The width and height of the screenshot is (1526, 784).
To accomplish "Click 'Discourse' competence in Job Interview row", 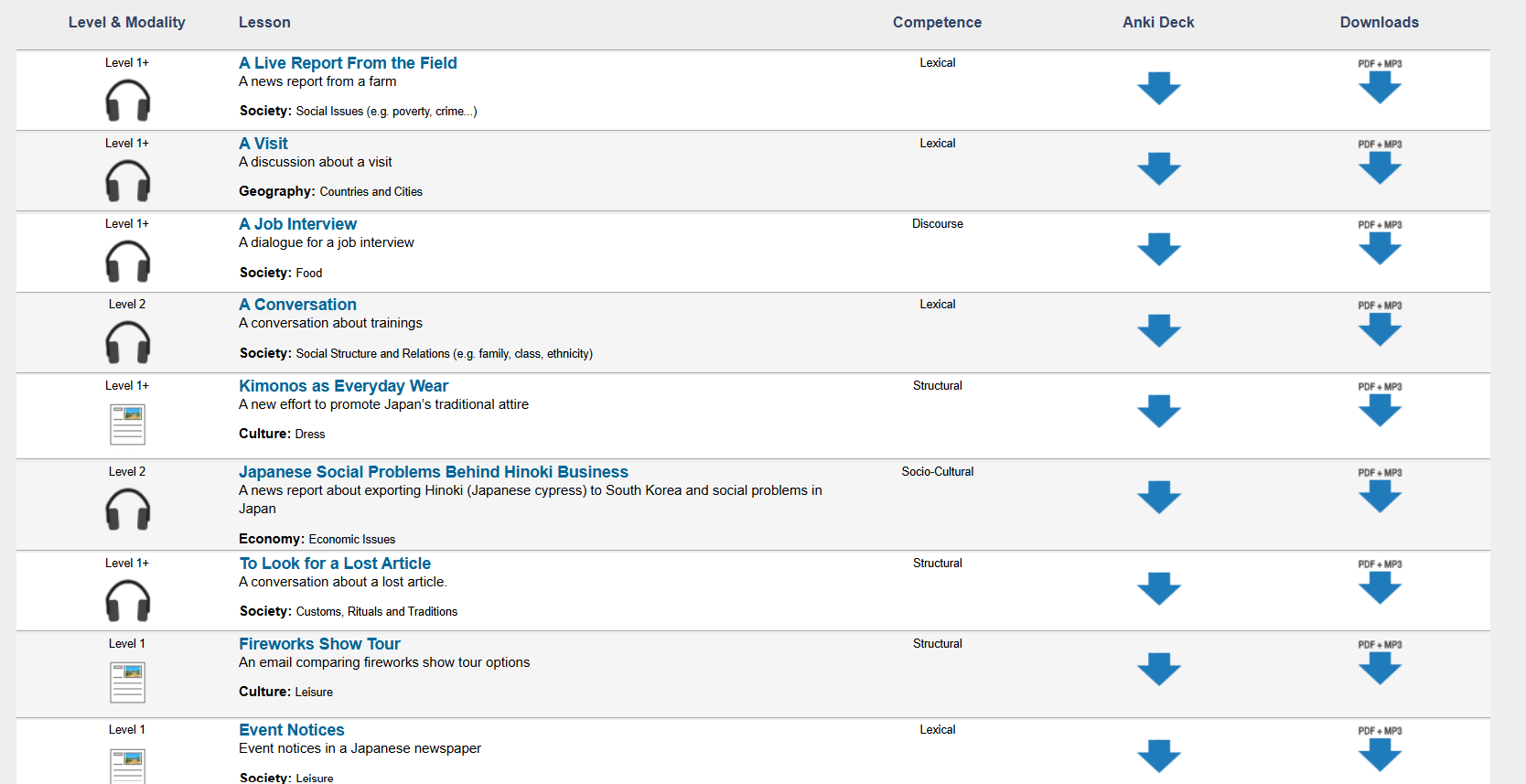I will click(x=938, y=224).
